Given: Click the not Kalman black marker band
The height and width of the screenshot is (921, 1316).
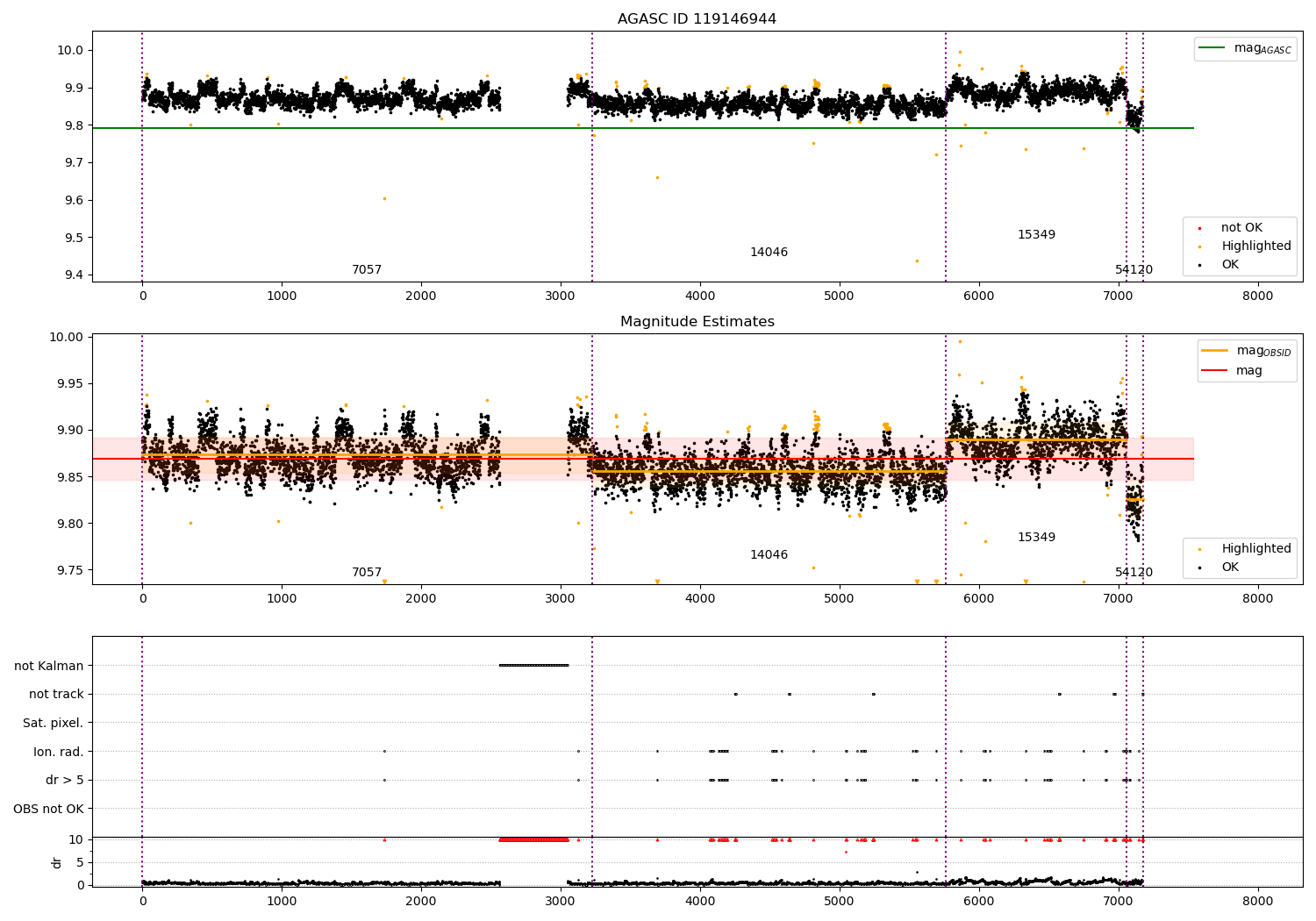Looking at the screenshot, I should 533,665.
